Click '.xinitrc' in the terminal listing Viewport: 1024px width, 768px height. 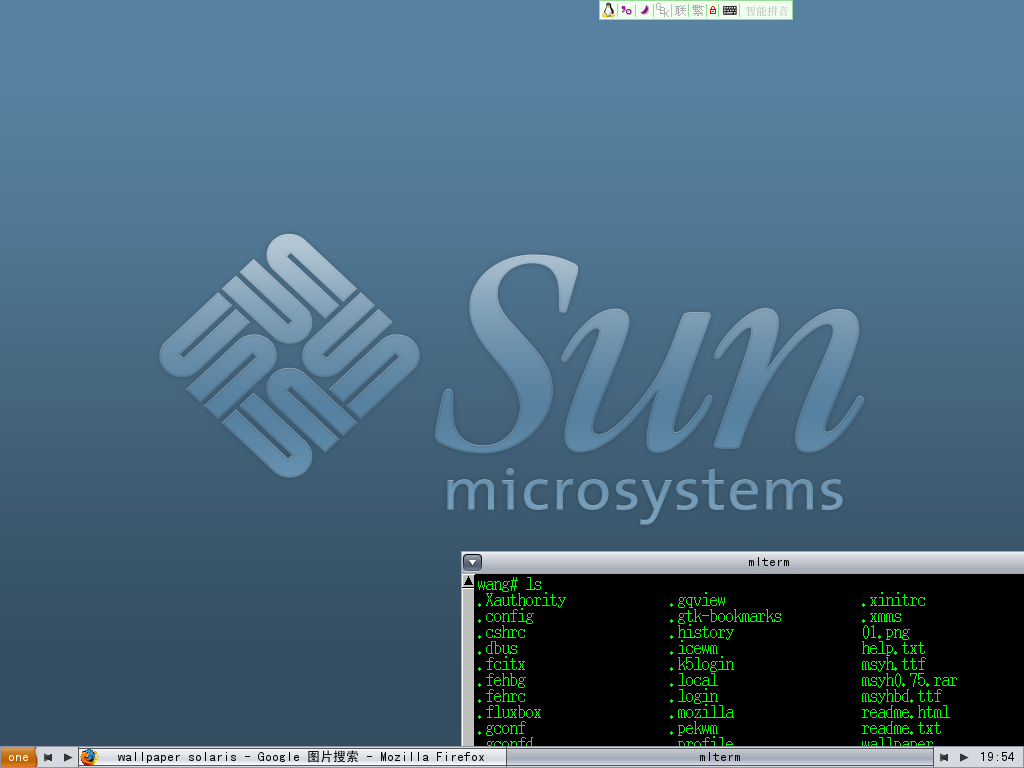[x=893, y=600]
